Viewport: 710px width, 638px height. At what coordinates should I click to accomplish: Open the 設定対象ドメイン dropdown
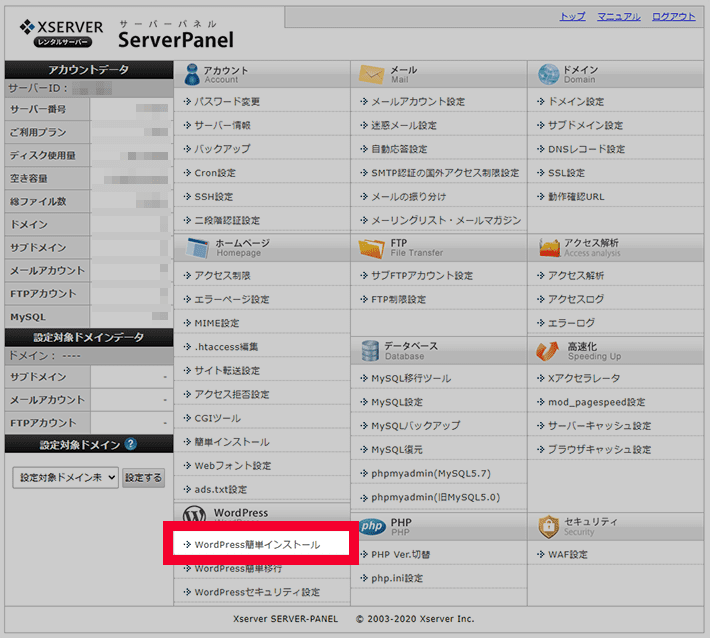65,477
